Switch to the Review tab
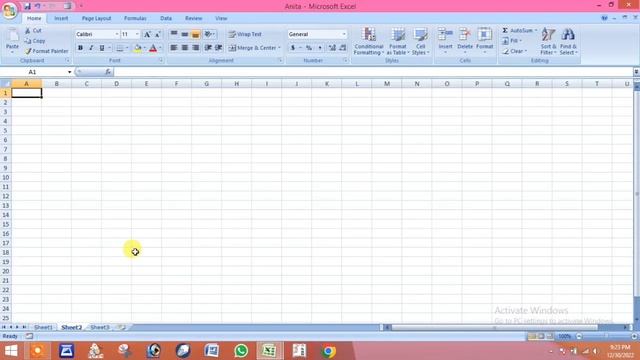640x360 pixels. 193,18
